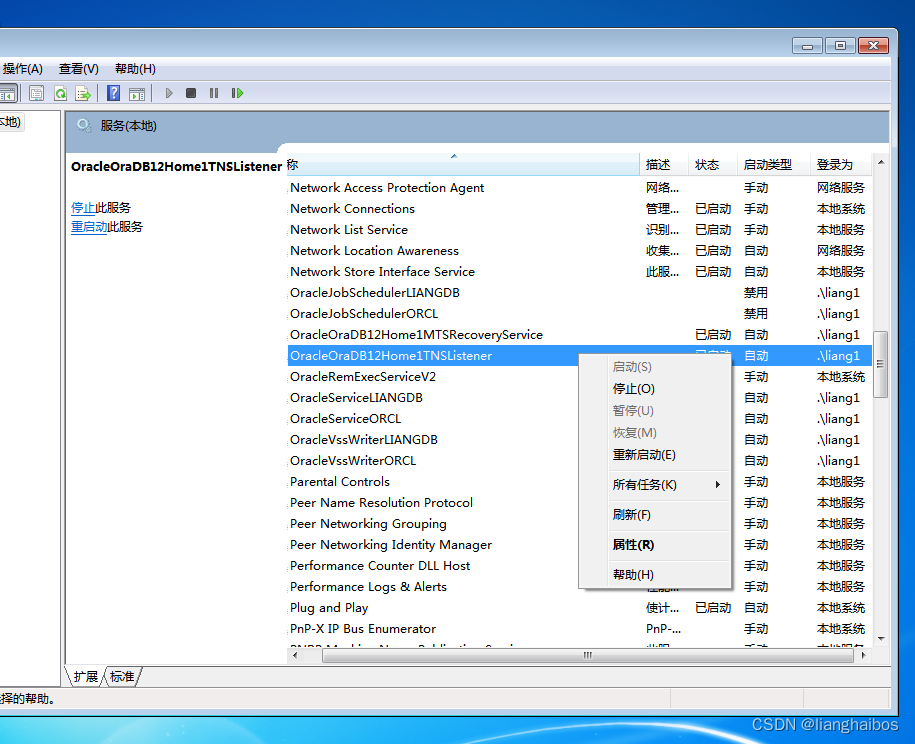Click the Properties sheet toolbar icon
Image resolution: width=915 pixels, height=744 pixels.
tap(36, 93)
